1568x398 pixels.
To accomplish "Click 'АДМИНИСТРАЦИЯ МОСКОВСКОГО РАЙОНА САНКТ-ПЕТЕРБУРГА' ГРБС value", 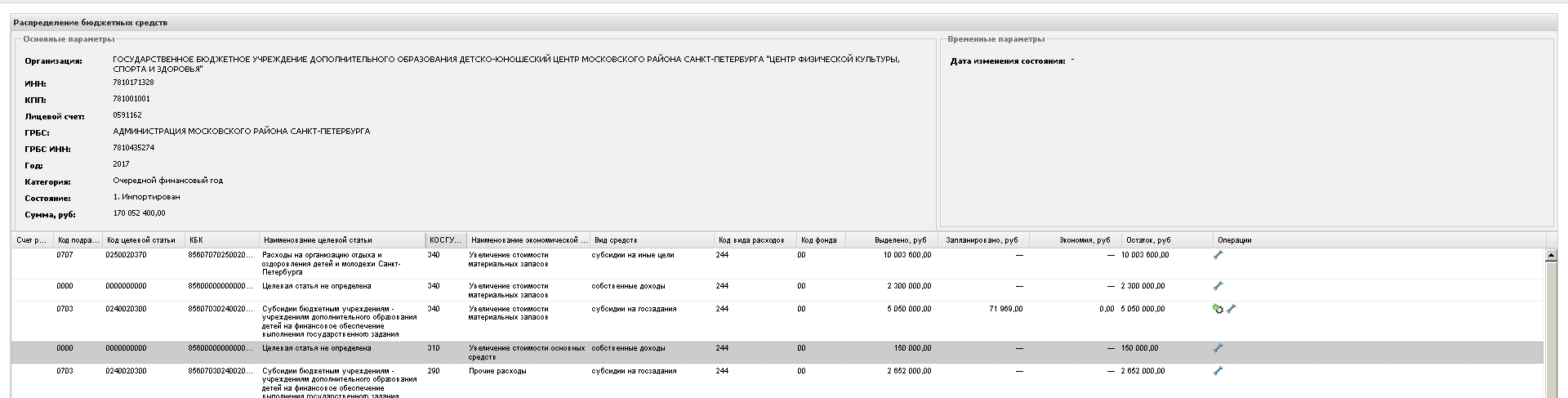I will point(242,132).
